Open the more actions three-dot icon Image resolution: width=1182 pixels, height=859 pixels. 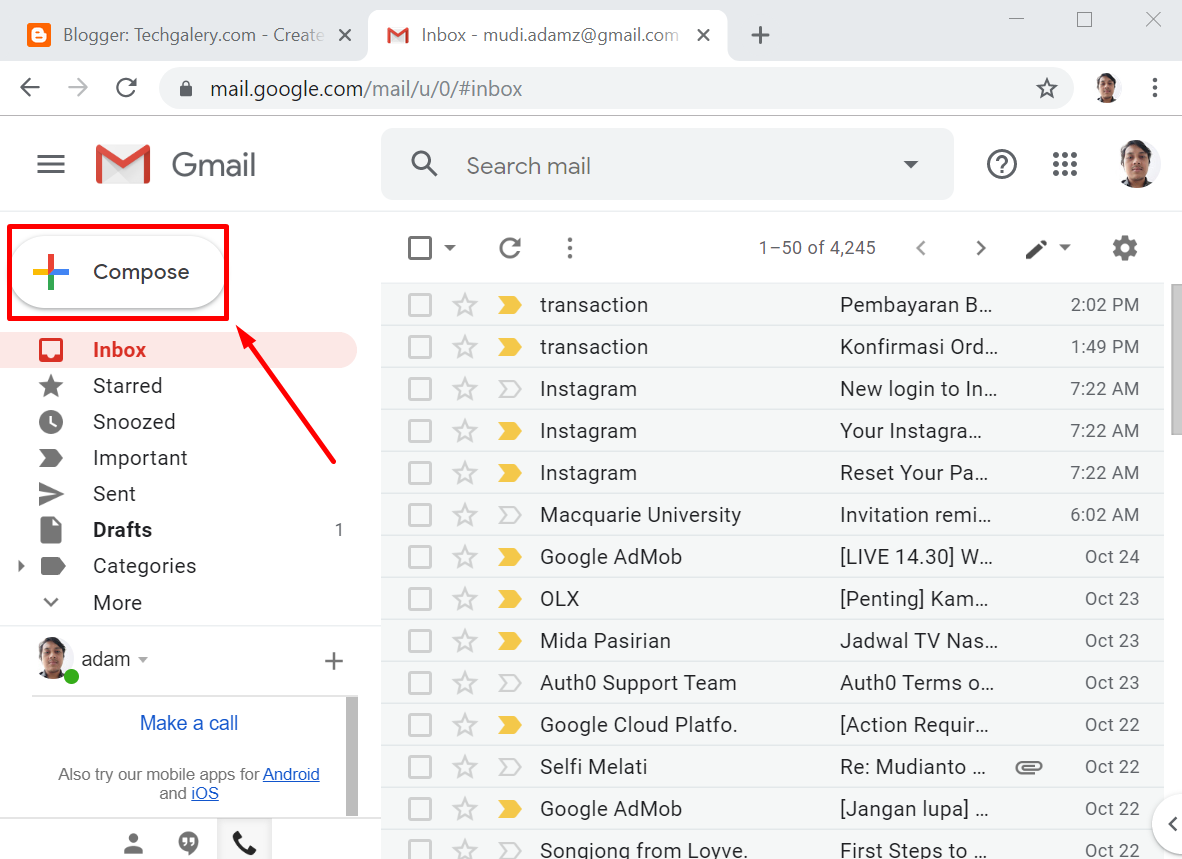(569, 247)
